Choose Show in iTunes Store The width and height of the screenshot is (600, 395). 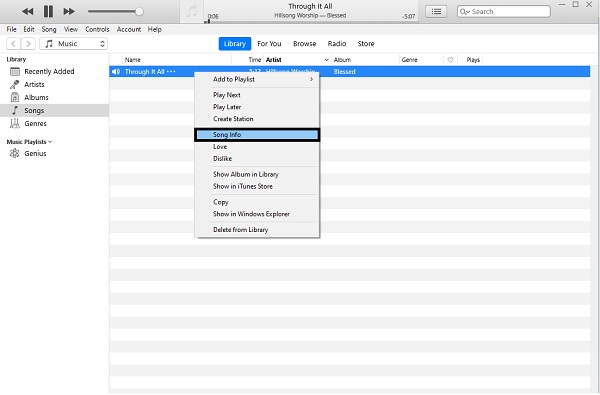(257, 186)
